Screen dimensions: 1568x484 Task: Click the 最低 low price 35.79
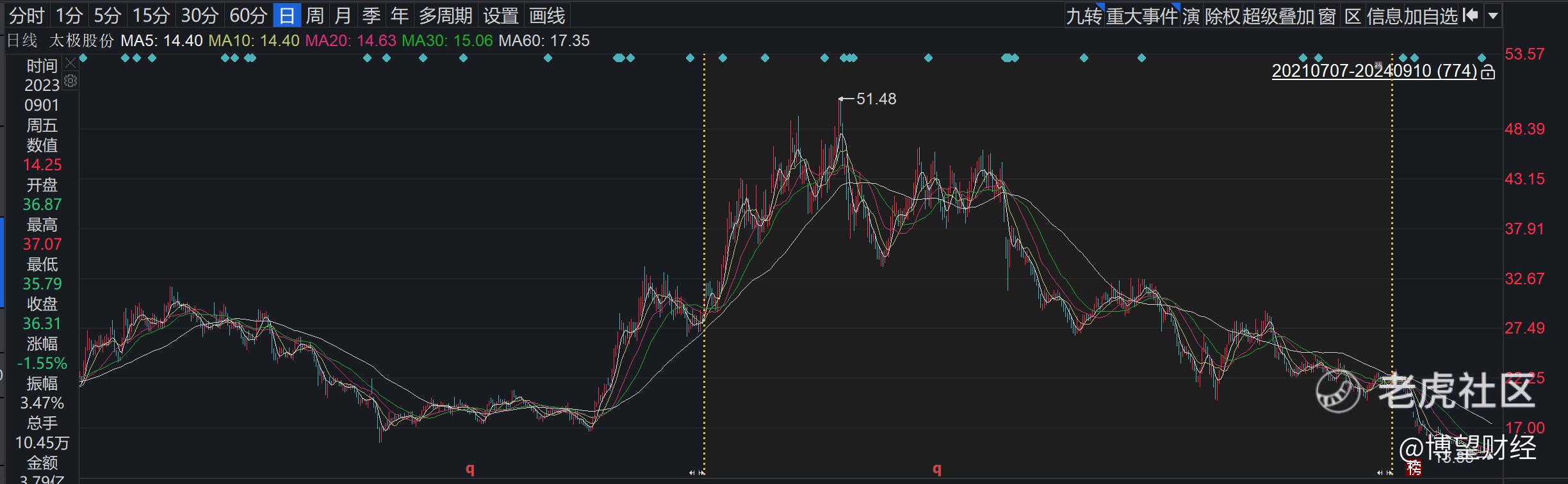click(42, 284)
